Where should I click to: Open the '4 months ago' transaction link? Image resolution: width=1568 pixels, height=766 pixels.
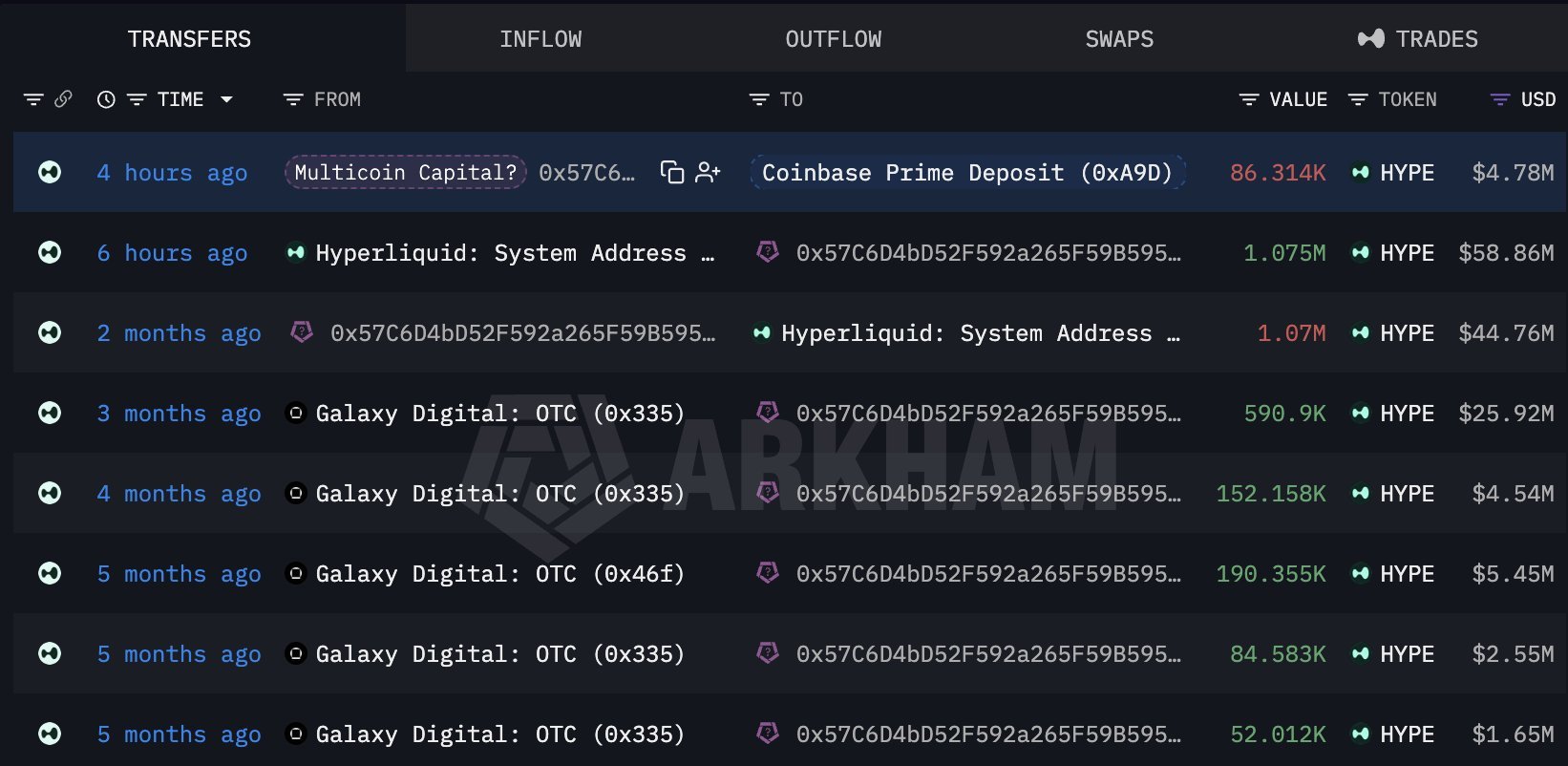click(x=179, y=494)
